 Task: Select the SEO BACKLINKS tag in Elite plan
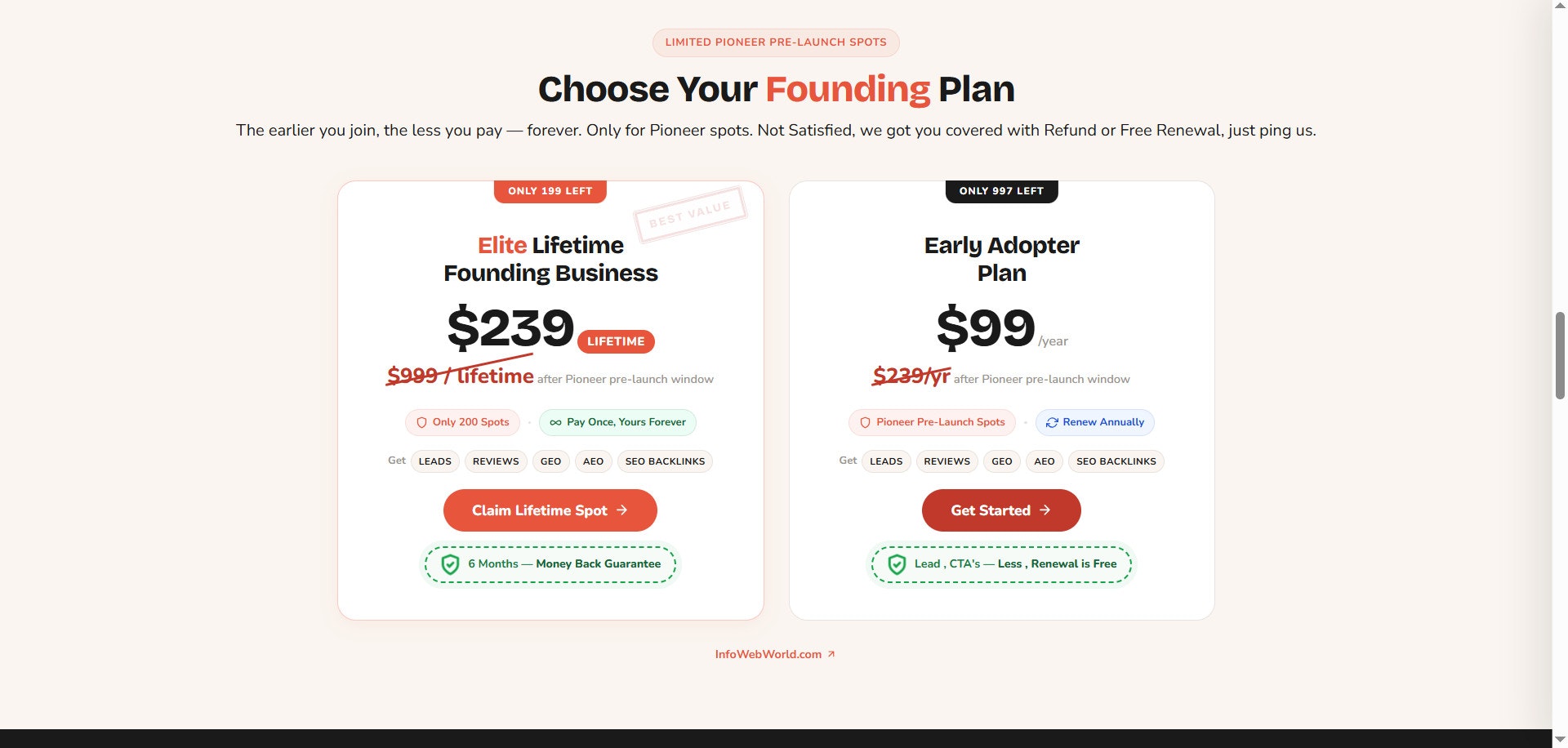tap(665, 461)
